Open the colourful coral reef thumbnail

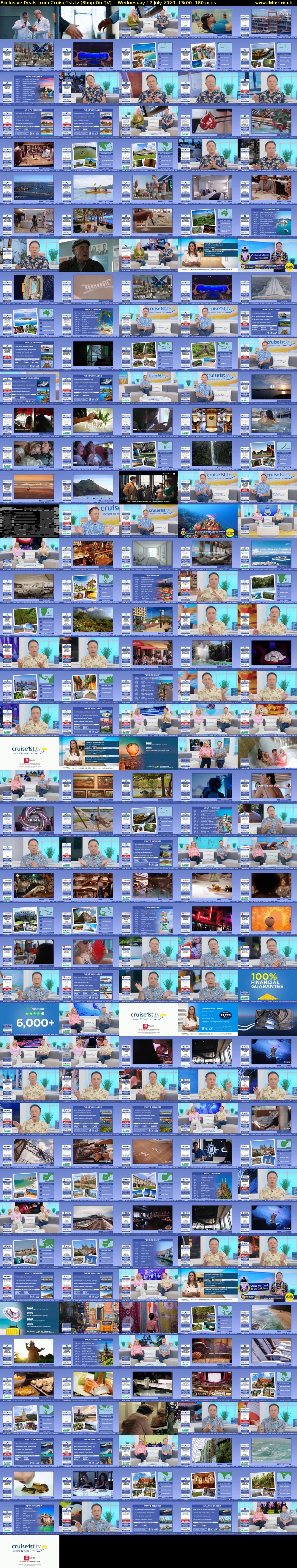[208, 520]
